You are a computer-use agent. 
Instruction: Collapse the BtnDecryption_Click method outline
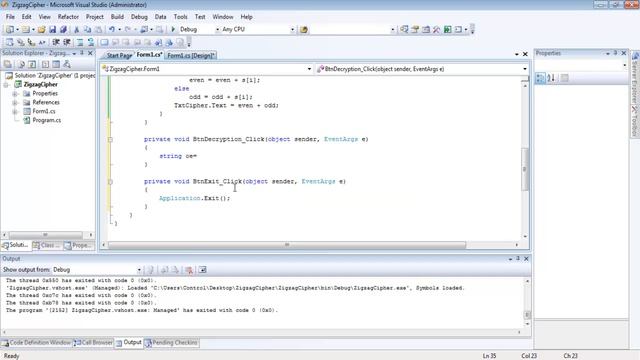click(x=110, y=140)
